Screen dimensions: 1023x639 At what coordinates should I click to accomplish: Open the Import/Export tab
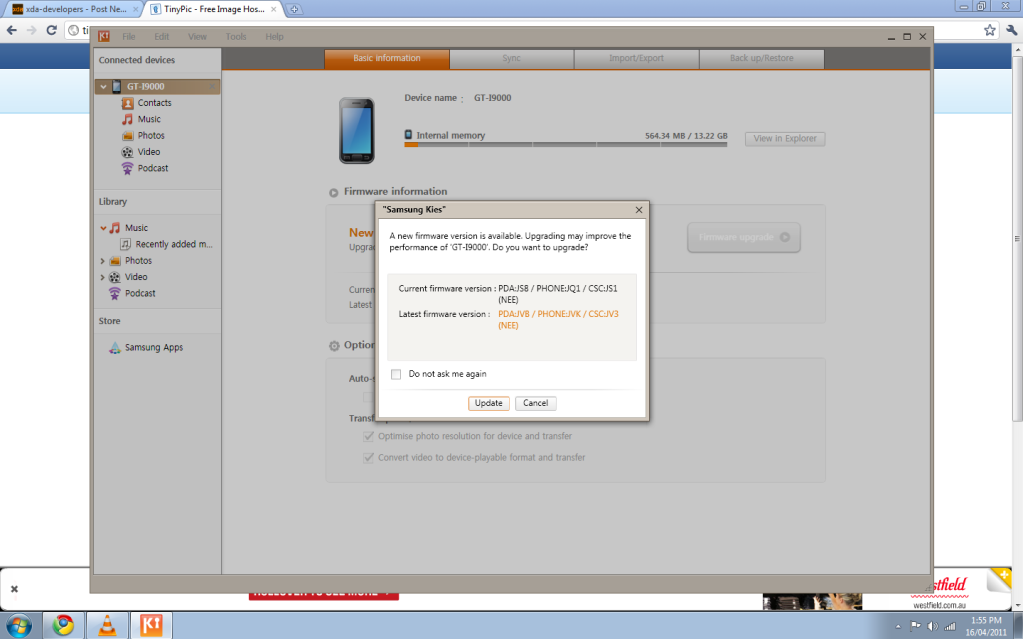pos(636,58)
